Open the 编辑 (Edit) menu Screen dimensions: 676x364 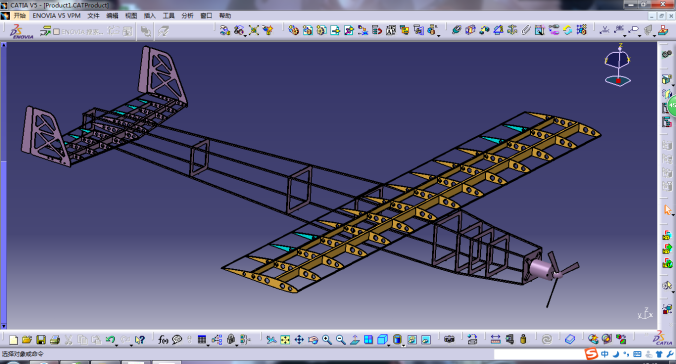(112, 16)
